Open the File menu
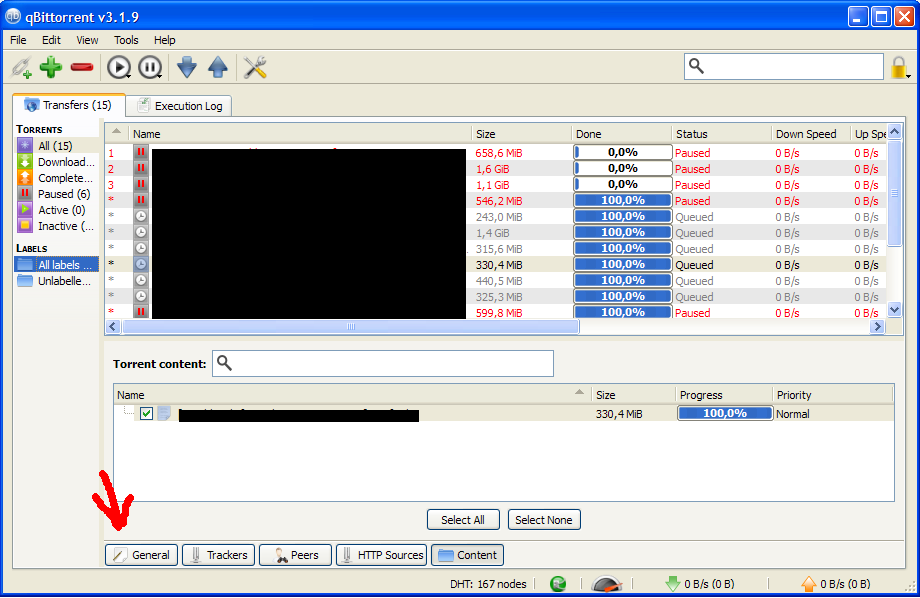920x598 pixels. coord(18,40)
